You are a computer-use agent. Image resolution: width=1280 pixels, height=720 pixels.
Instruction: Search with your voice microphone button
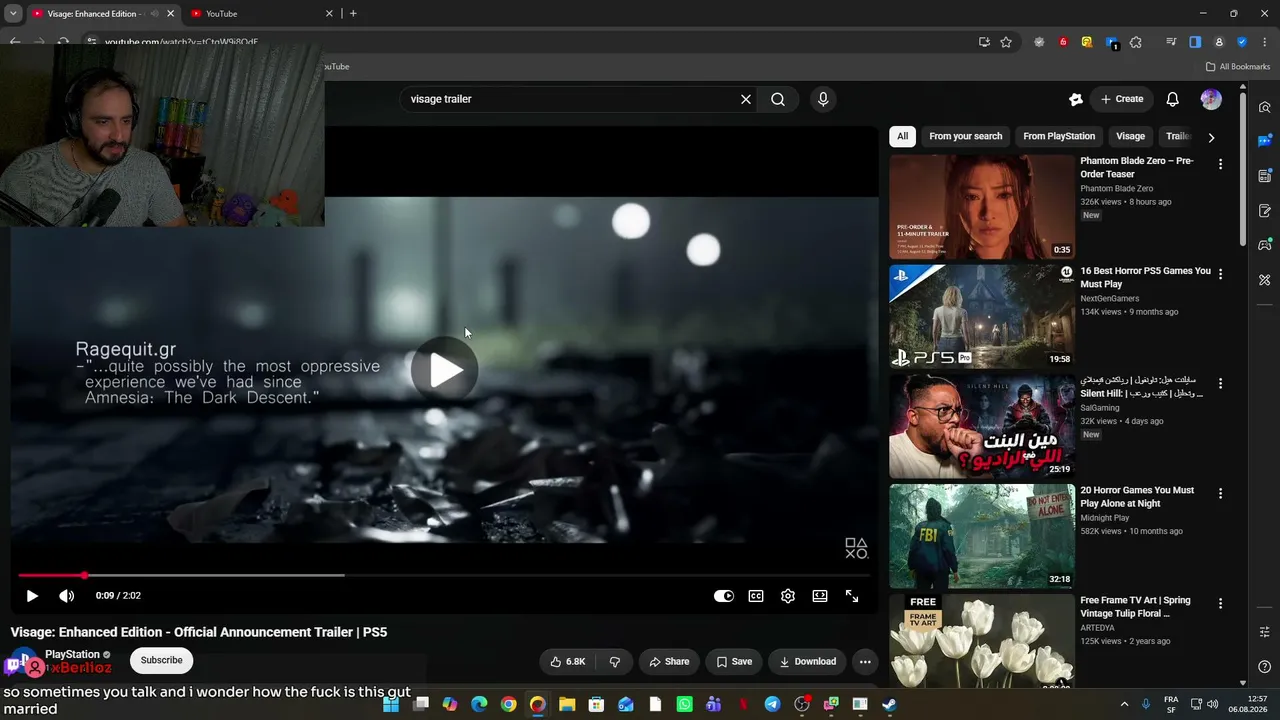point(823,99)
